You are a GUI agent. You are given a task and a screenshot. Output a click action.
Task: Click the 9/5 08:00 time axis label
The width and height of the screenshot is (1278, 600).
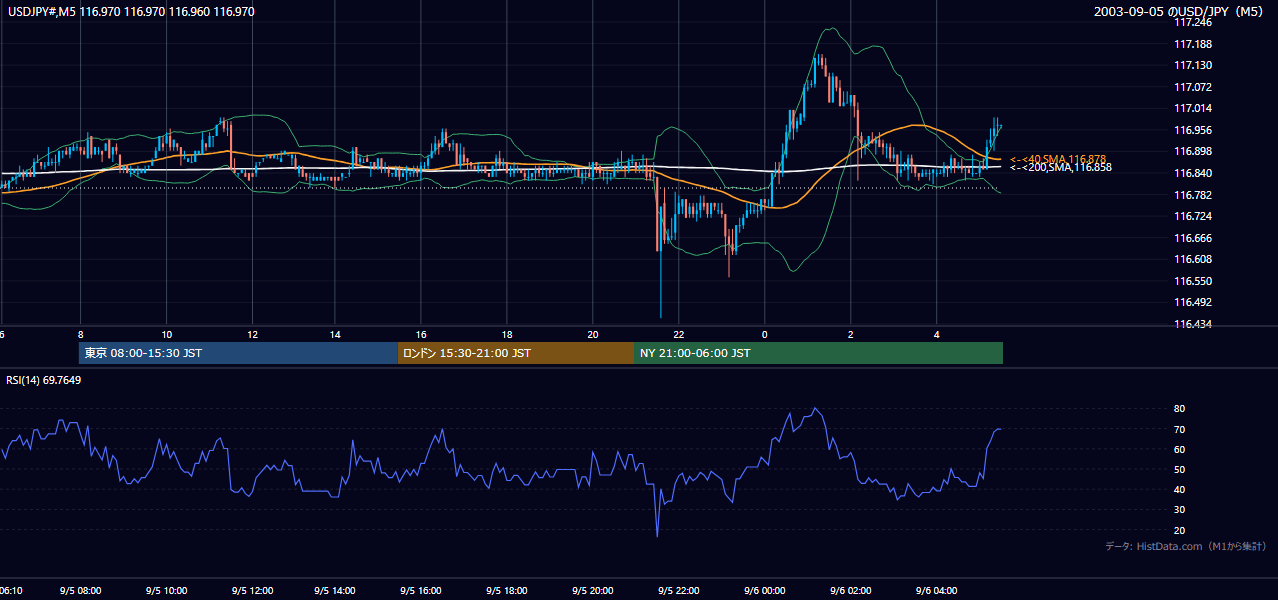pyautogui.click(x=80, y=590)
